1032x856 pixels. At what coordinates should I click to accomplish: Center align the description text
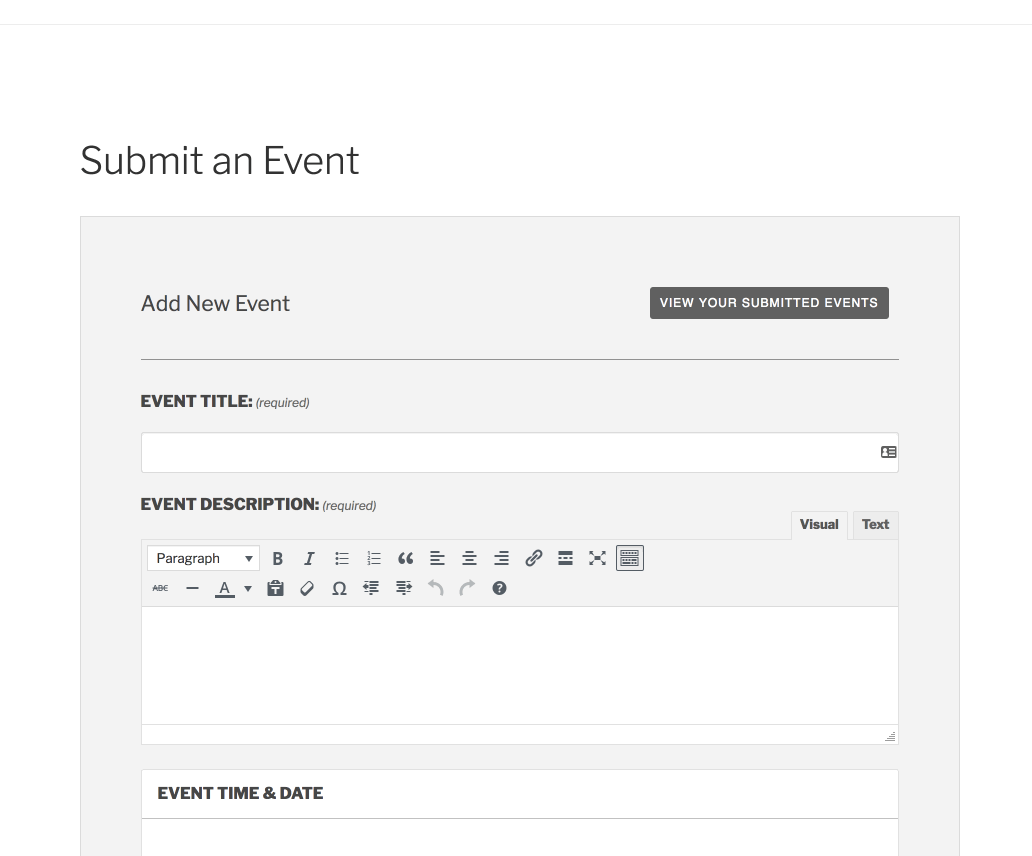469,558
